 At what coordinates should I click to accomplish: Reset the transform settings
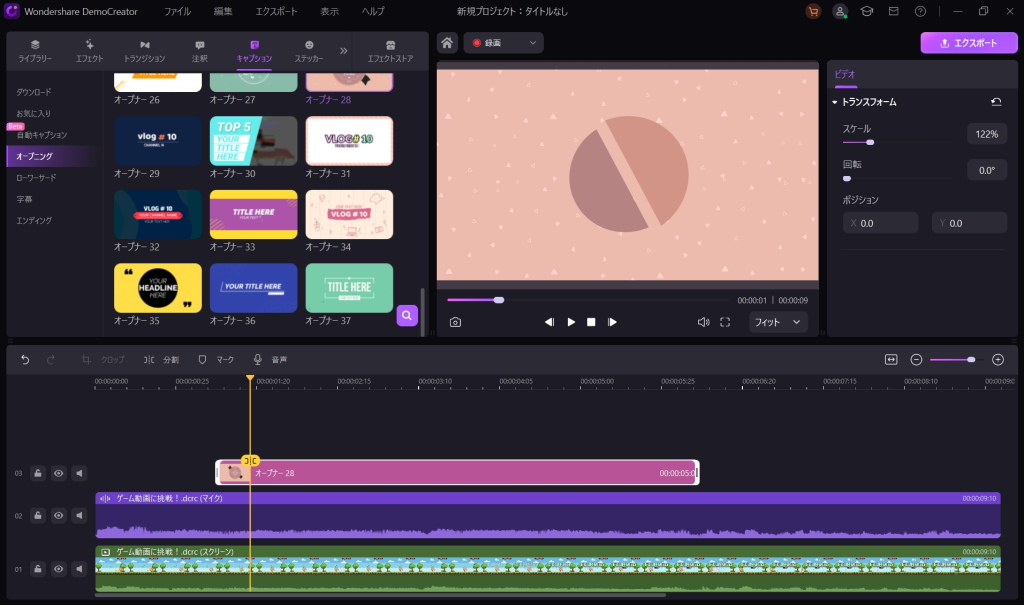(x=996, y=102)
